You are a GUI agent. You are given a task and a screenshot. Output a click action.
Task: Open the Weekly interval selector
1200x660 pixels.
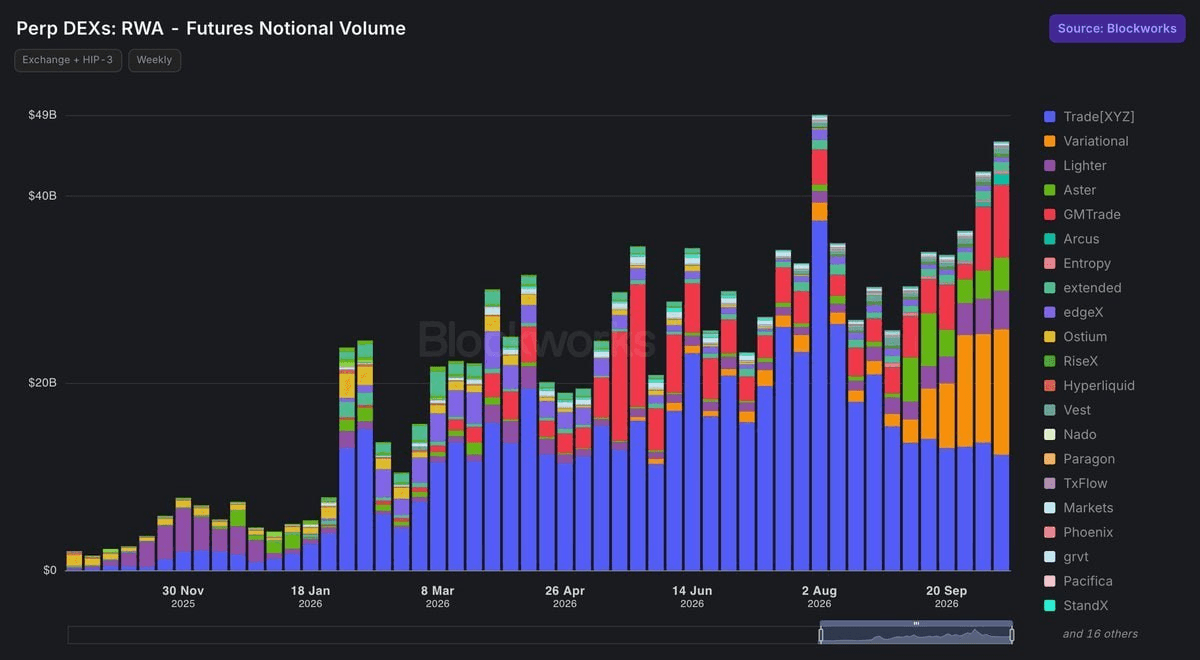[154, 60]
